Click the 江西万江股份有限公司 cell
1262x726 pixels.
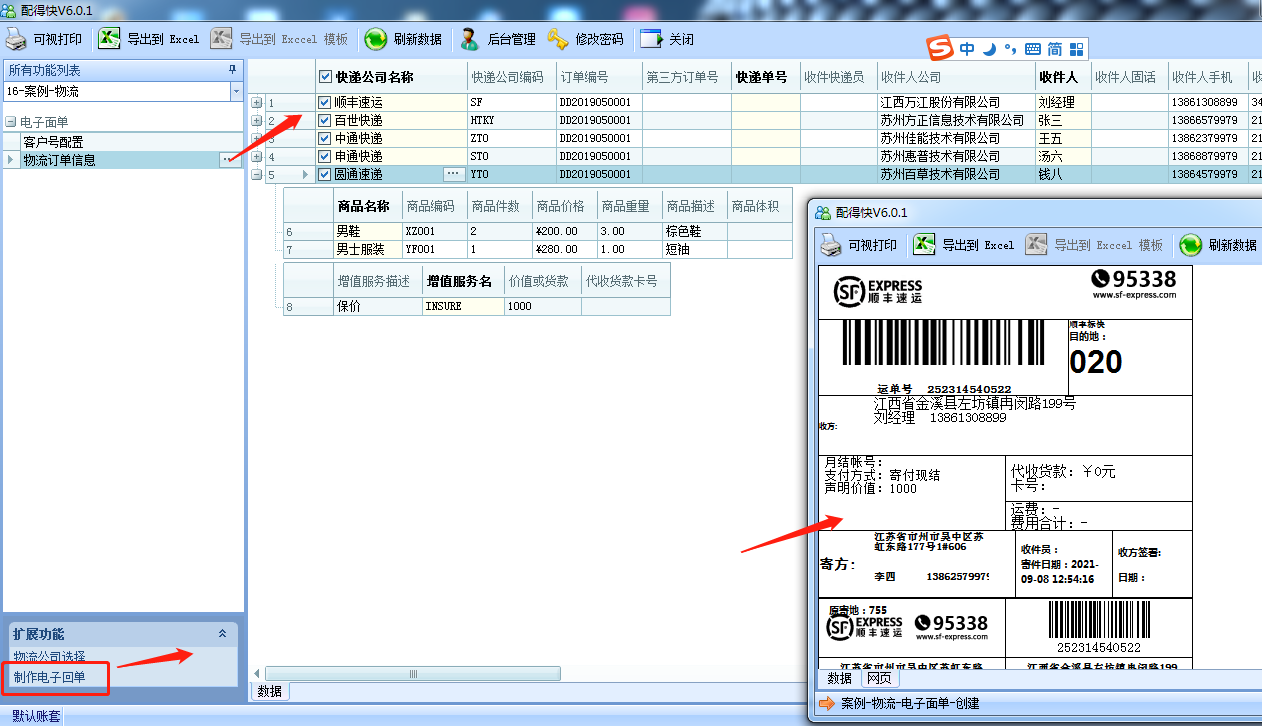point(956,102)
